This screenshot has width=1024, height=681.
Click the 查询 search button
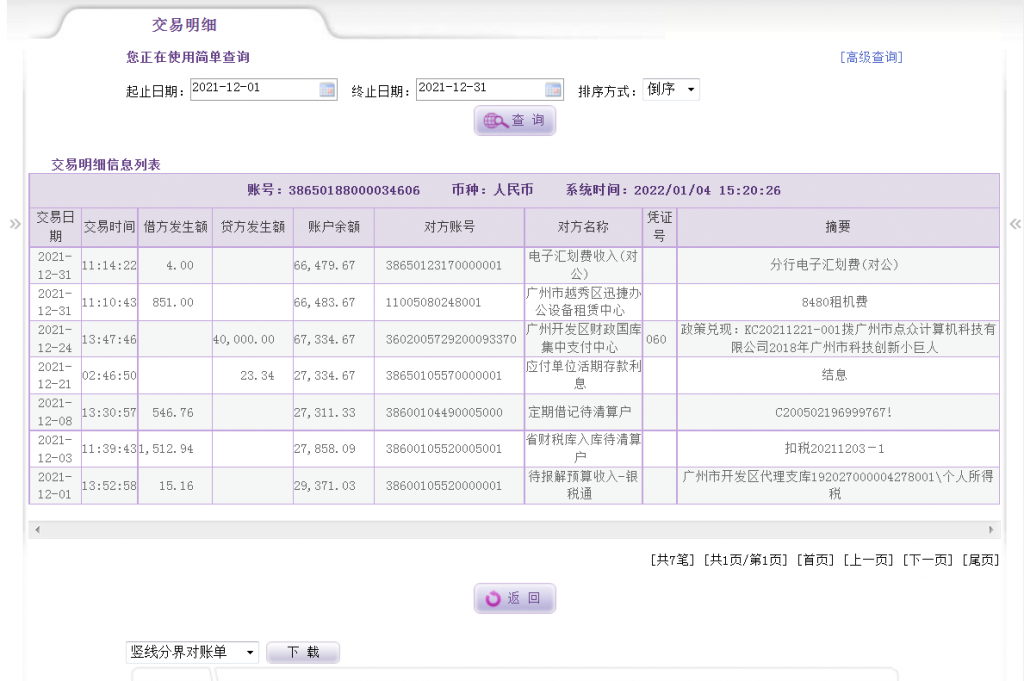tap(514, 120)
